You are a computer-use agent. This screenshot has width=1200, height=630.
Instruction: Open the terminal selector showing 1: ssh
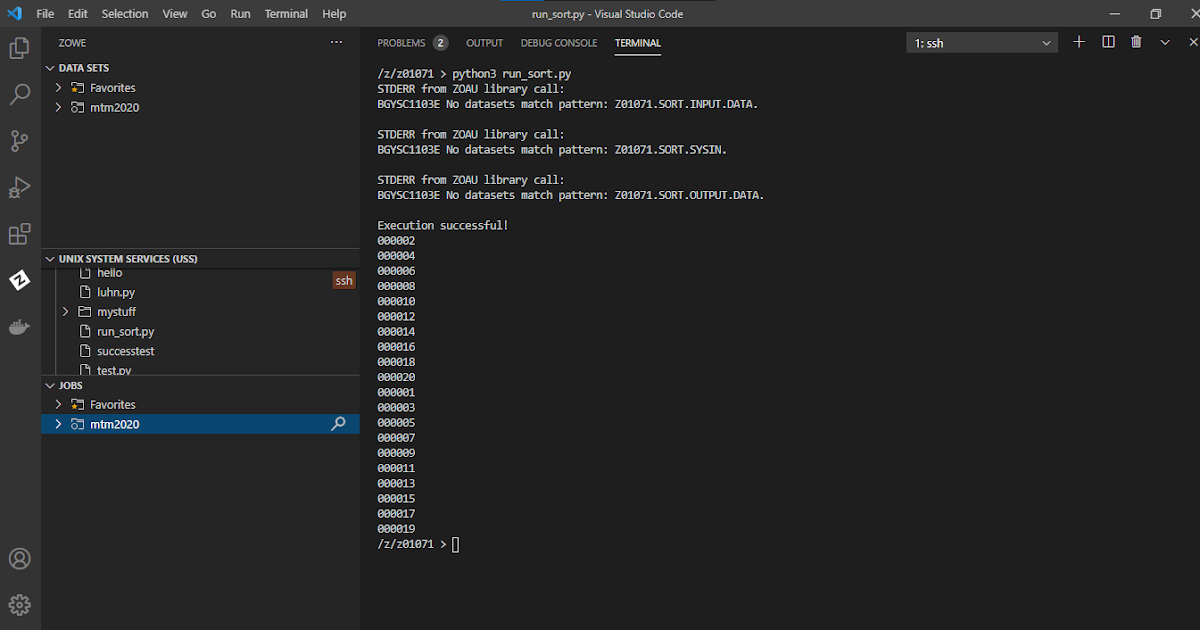(x=980, y=42)
